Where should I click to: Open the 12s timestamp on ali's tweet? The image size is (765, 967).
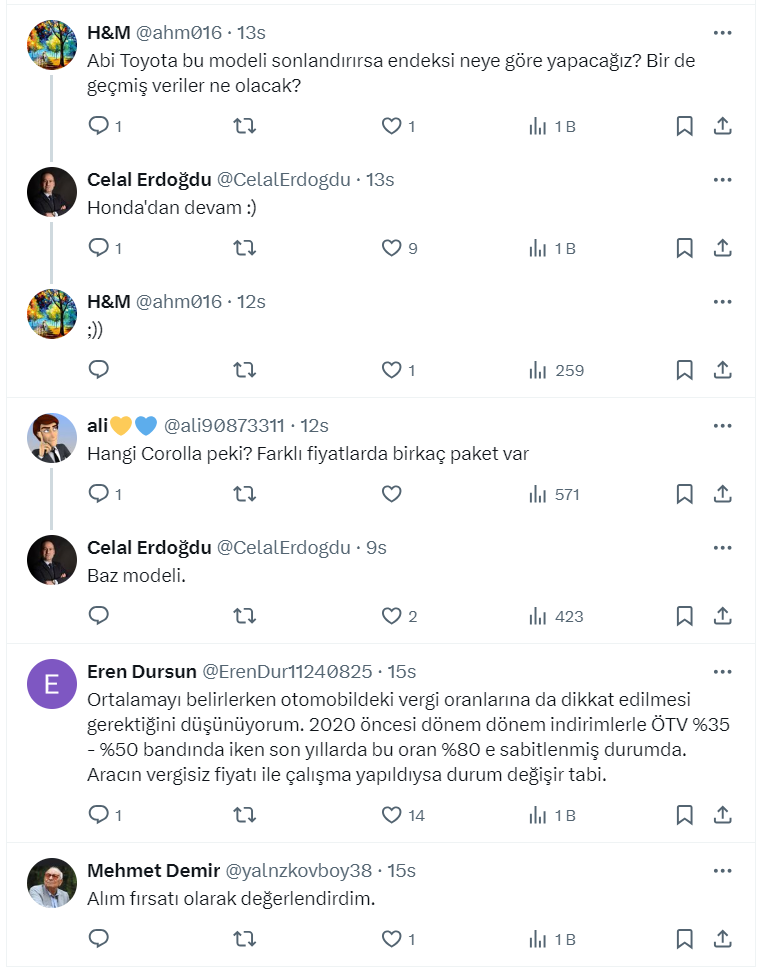[314, 425]
